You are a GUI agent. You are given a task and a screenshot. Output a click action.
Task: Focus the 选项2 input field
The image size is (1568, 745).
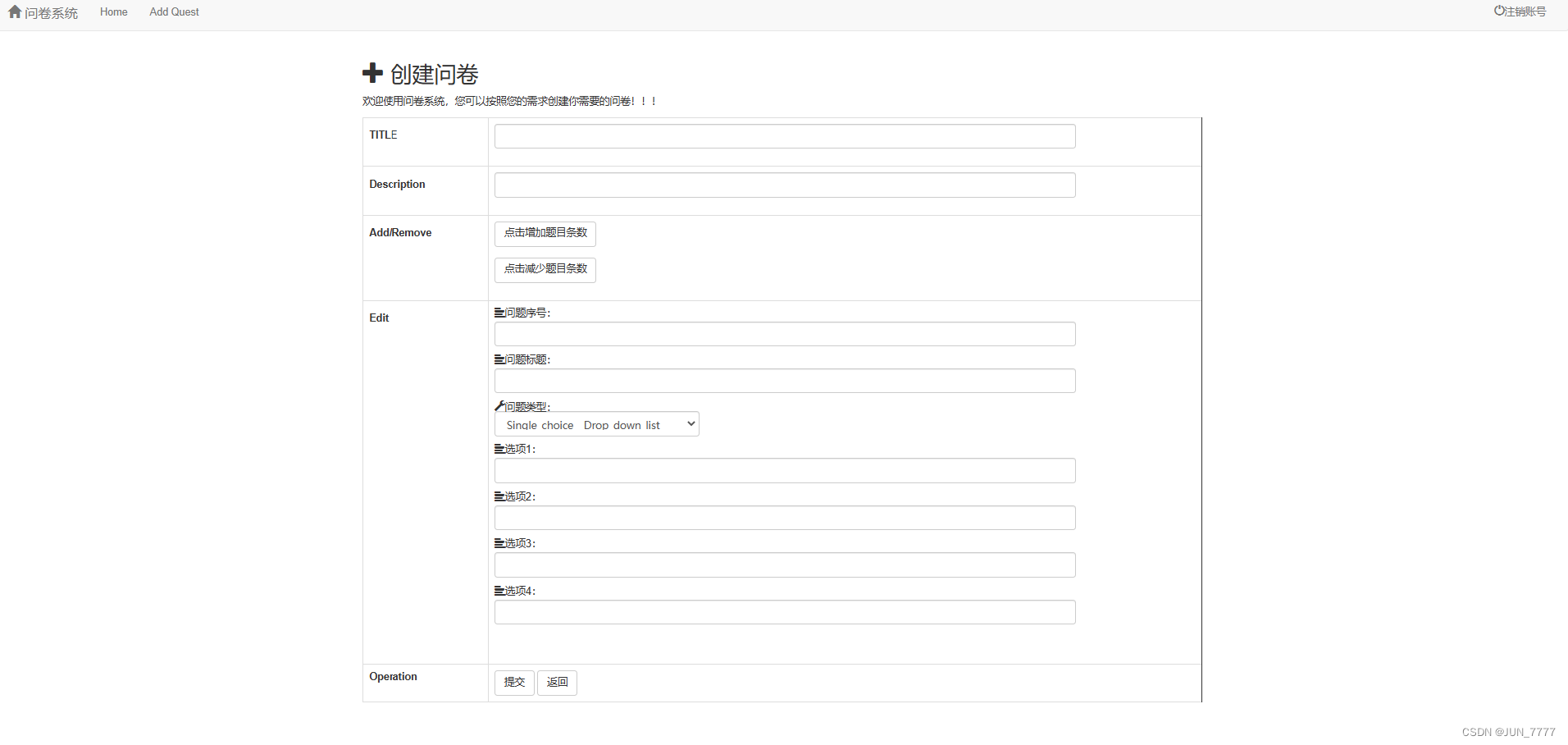tap(785, 518)
